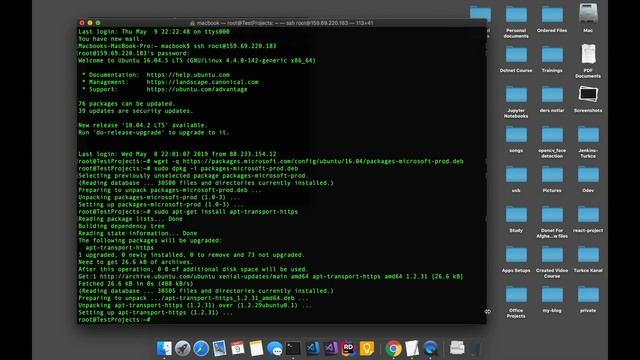
Task: Click the '76 packages can be updated.' line
Action: 127,104
